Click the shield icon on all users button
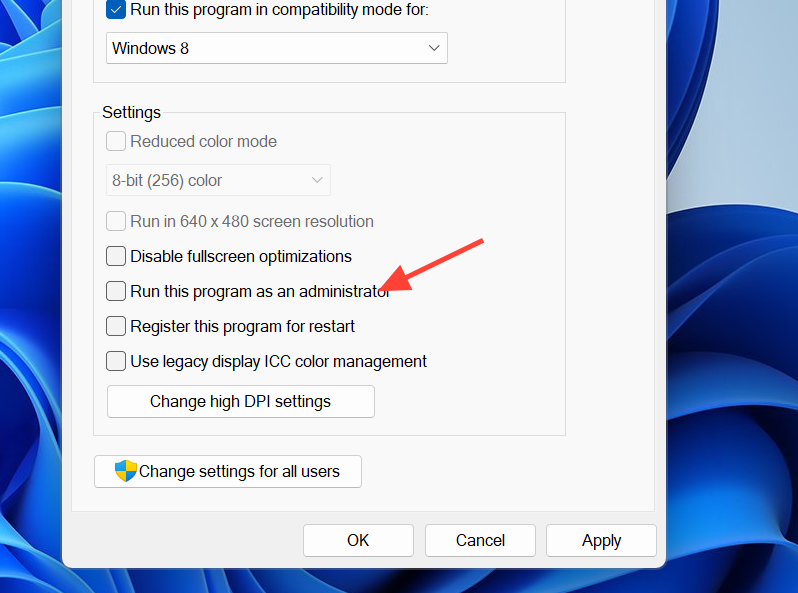 126,471
